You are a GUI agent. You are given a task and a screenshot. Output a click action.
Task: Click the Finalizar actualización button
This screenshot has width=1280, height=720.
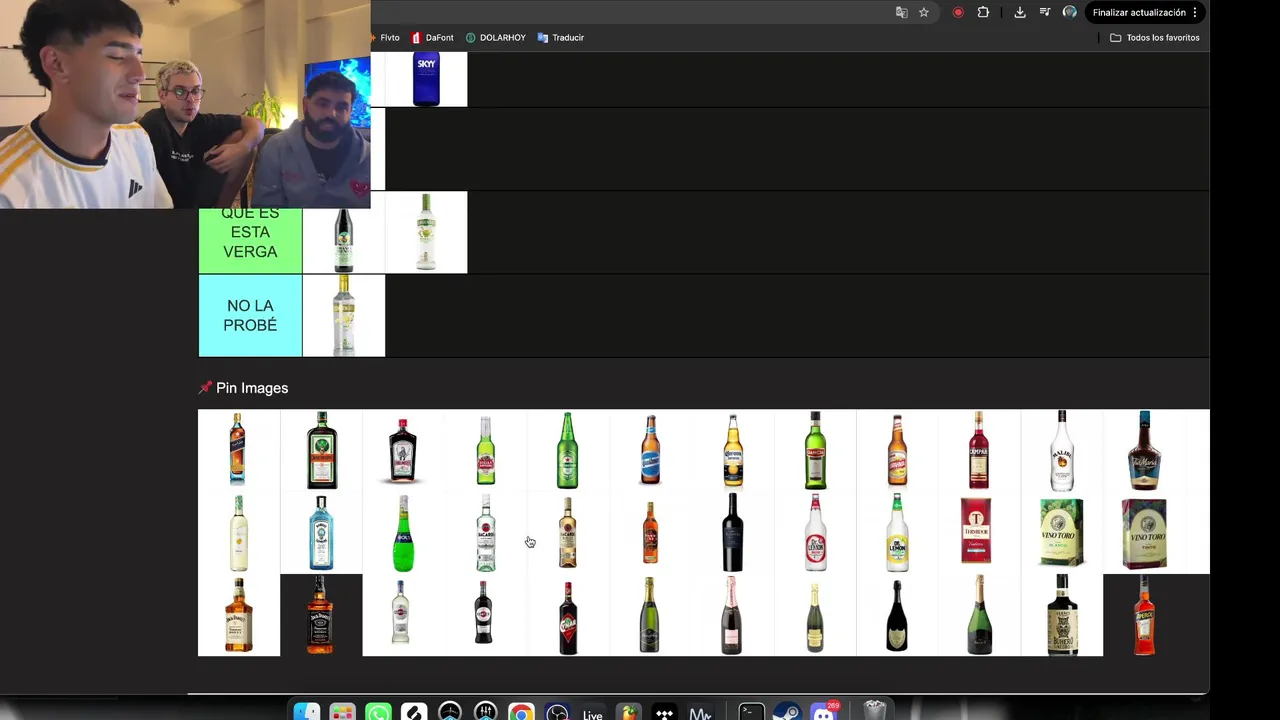pyautogui.click(x=1145, y=12)
